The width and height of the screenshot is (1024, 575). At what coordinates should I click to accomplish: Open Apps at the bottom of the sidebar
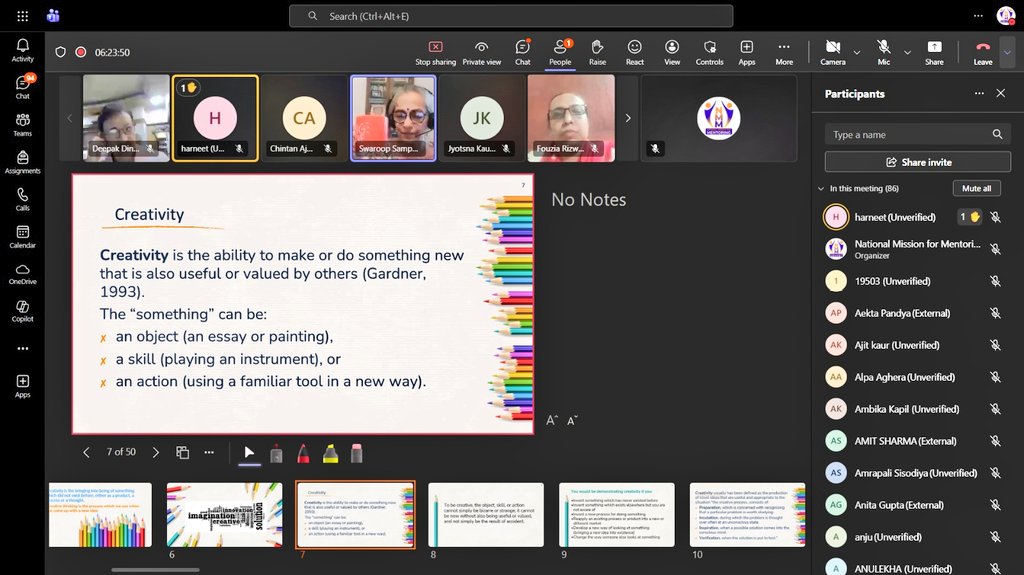(22, 386)
